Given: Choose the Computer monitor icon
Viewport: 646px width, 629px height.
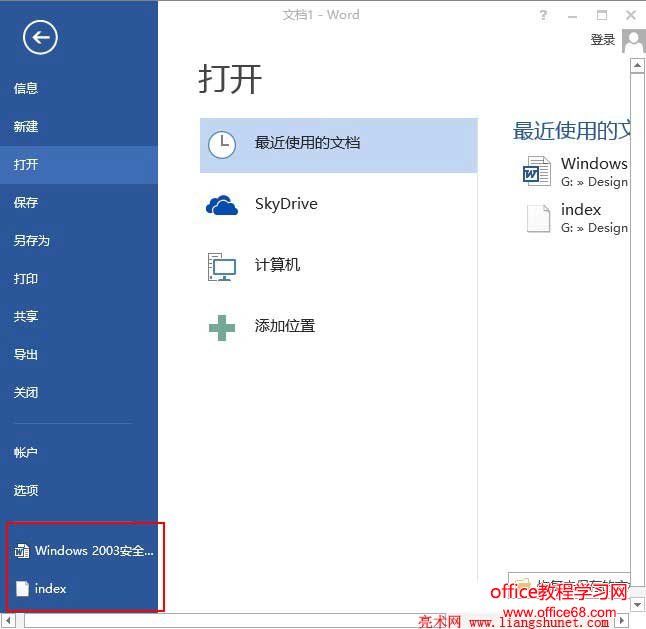Looking at the screenshot, I should [222, 267].
